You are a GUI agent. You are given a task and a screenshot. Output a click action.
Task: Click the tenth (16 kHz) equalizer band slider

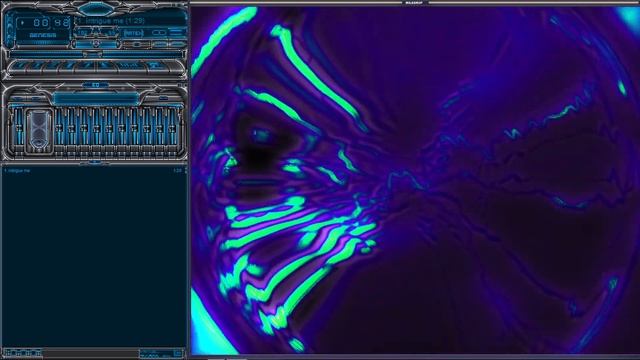tap(172, 127)
